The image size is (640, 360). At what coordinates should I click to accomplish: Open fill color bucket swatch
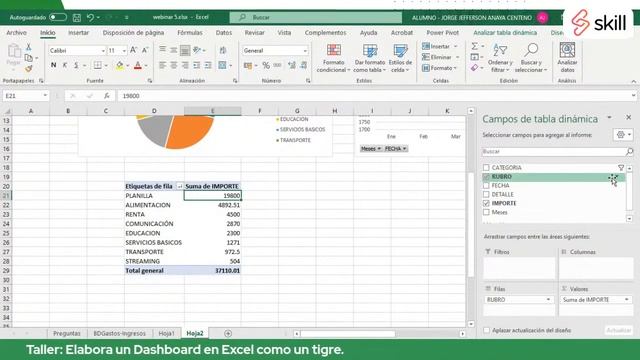120,65
